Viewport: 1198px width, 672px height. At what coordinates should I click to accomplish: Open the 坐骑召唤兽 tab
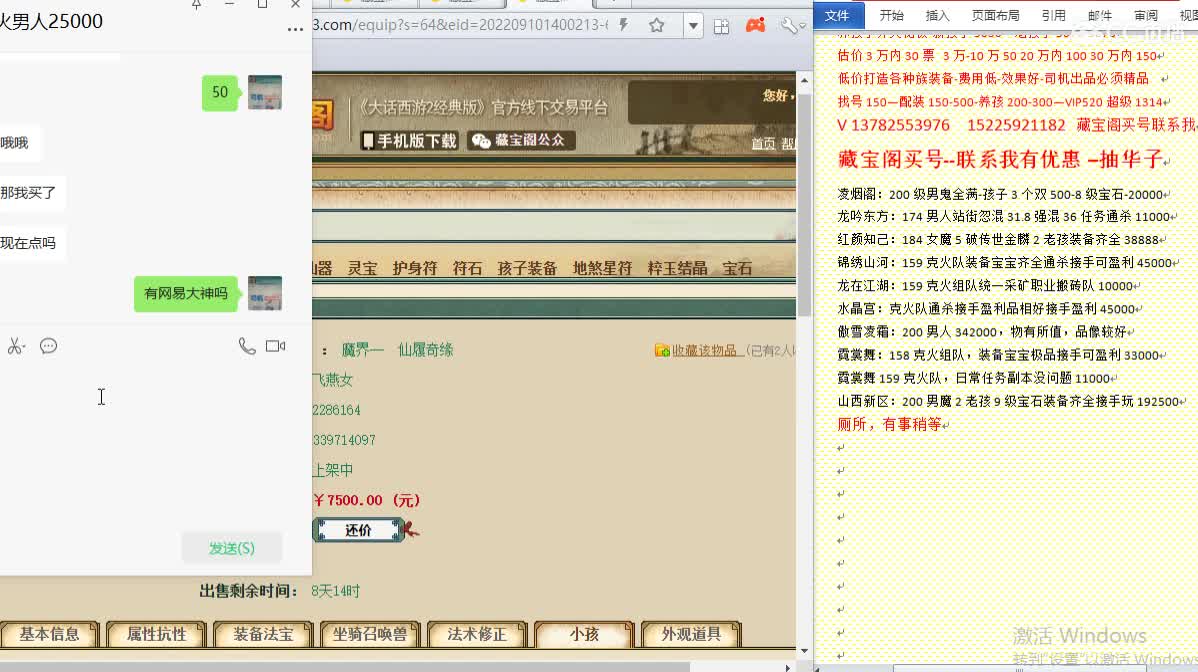pos(371,634)
